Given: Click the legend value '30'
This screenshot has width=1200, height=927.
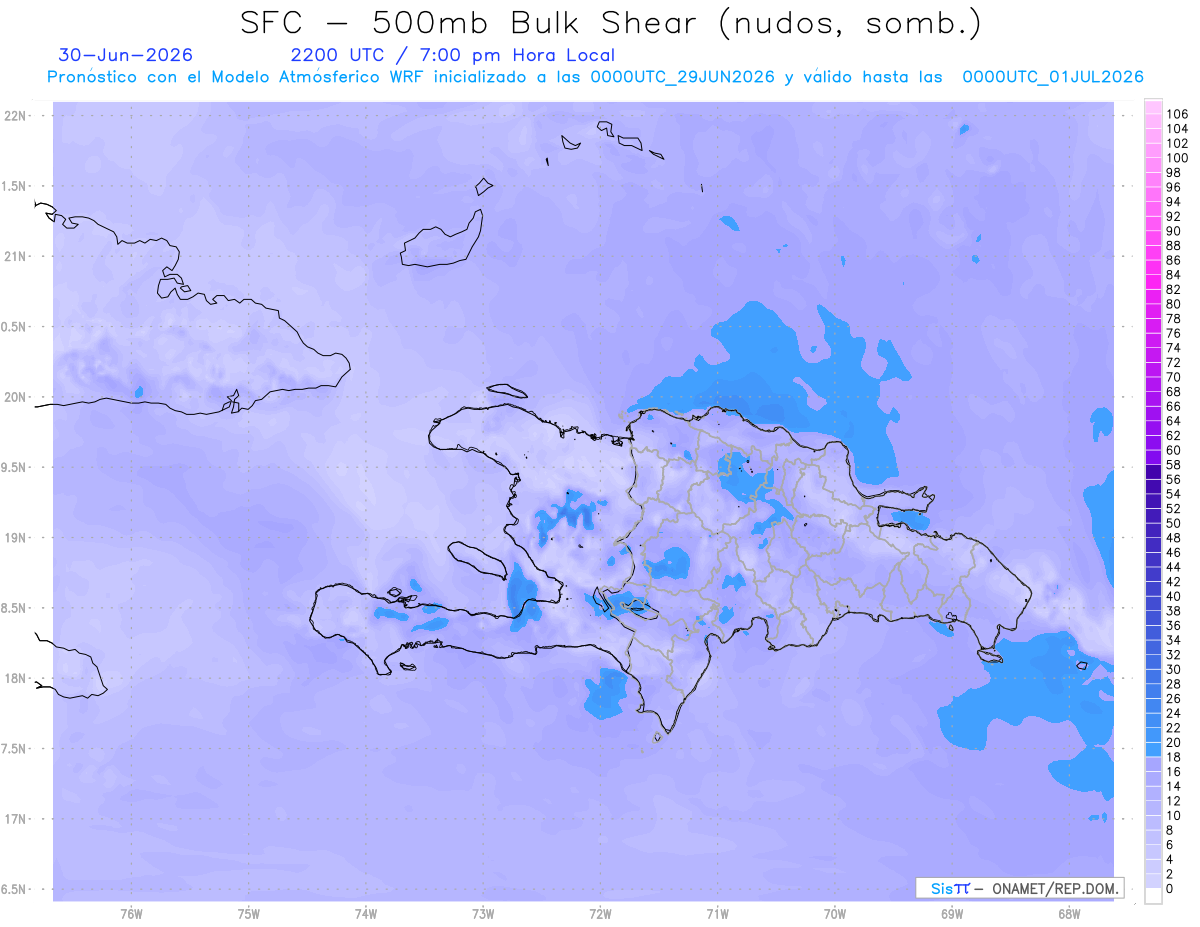Looking at the screenshot, I should click(x=1174, y=669).
